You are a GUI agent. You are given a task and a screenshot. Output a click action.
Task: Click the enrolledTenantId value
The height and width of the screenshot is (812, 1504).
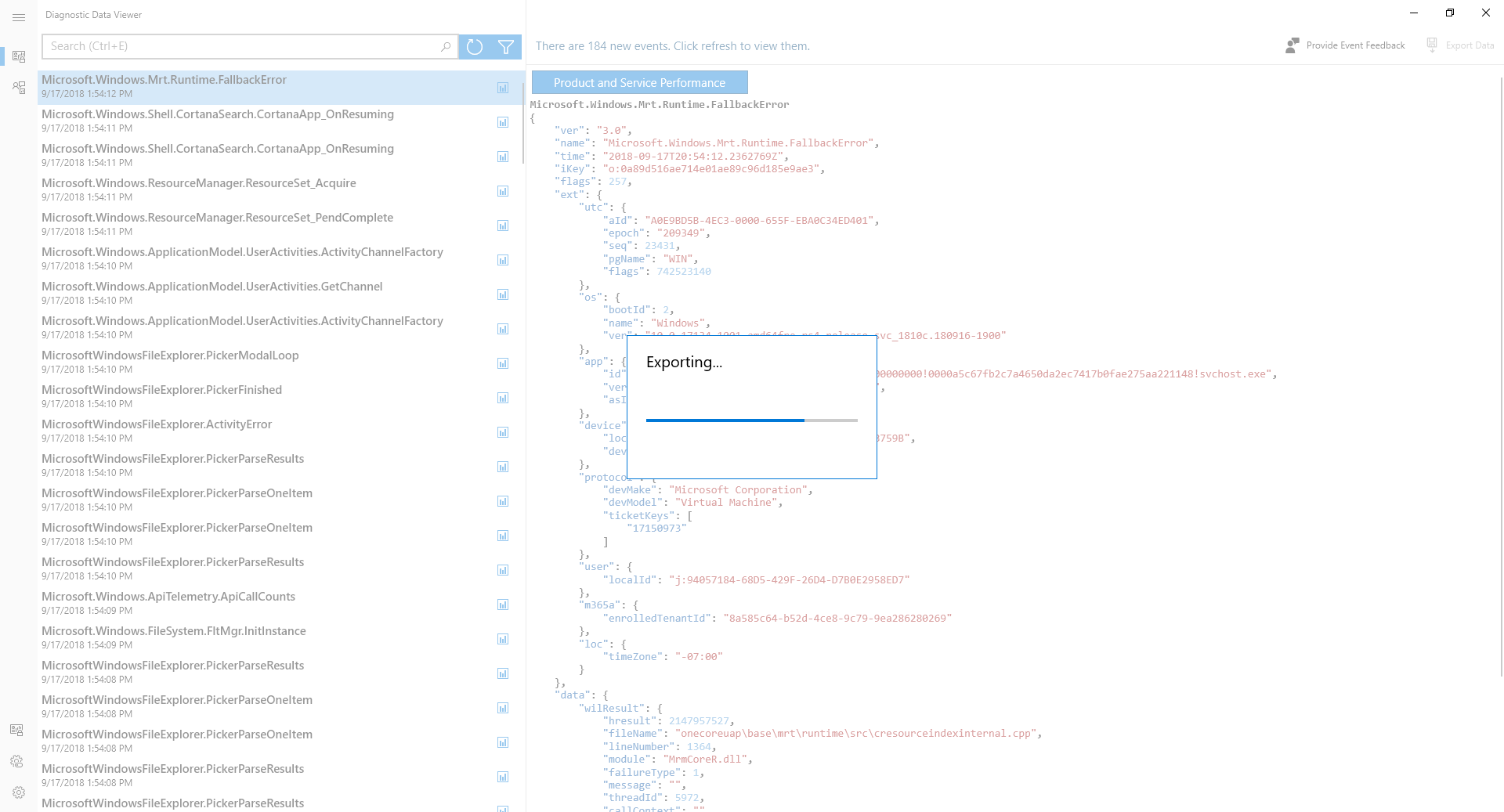pyautogui.click(x=838, y=619)
